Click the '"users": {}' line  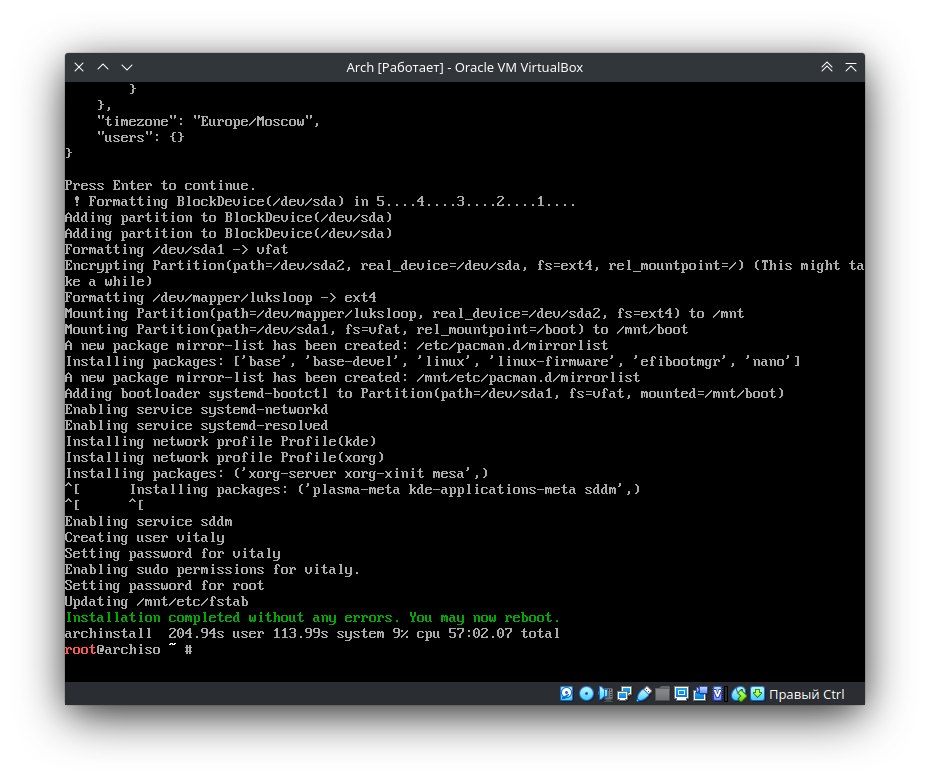pos(141,138)
